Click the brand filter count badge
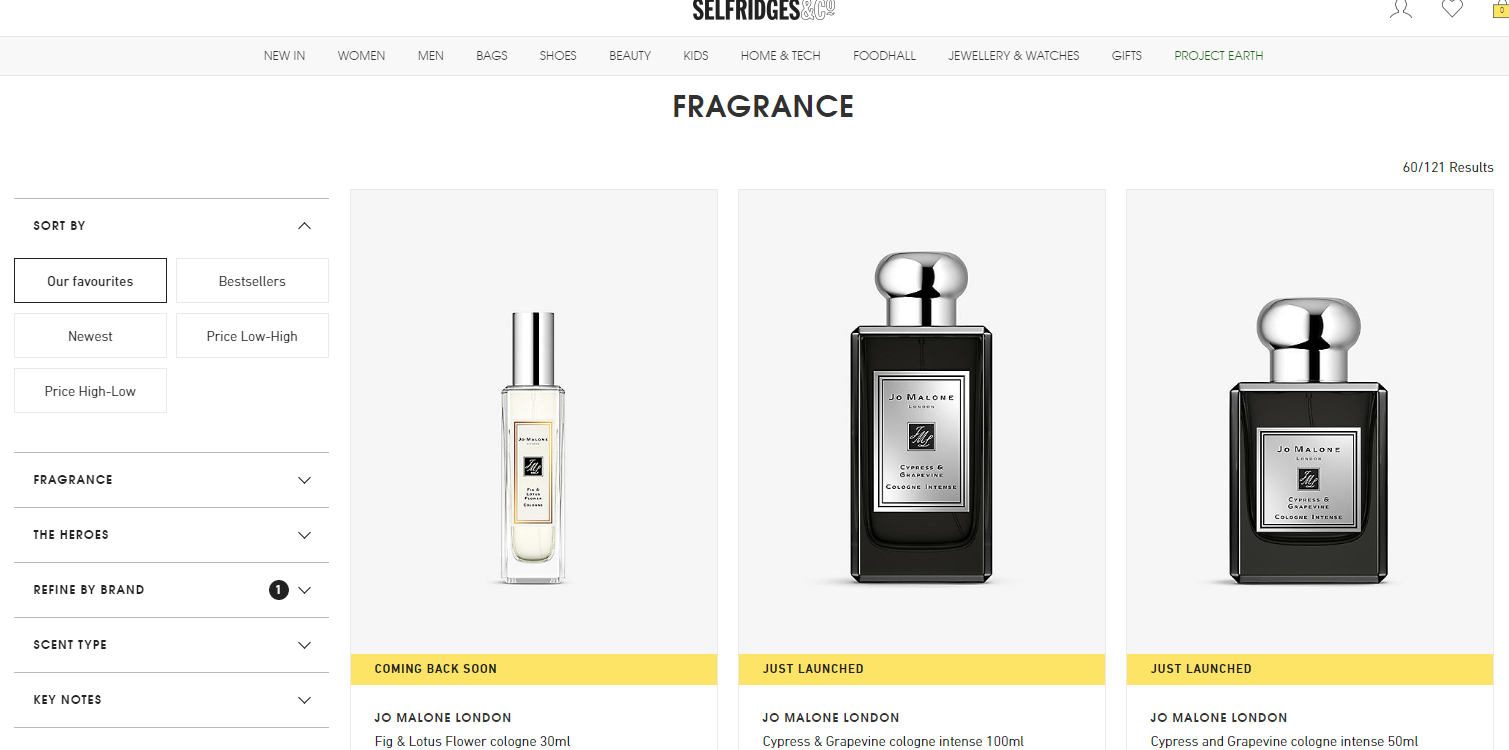Screen dimensions: 1509x750 point(278,590)
